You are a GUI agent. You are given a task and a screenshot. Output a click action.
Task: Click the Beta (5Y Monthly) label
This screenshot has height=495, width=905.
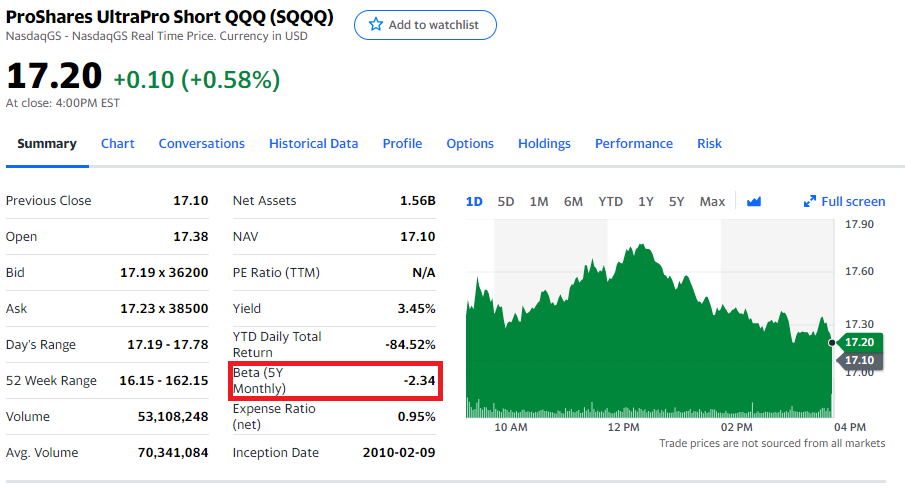259,381
